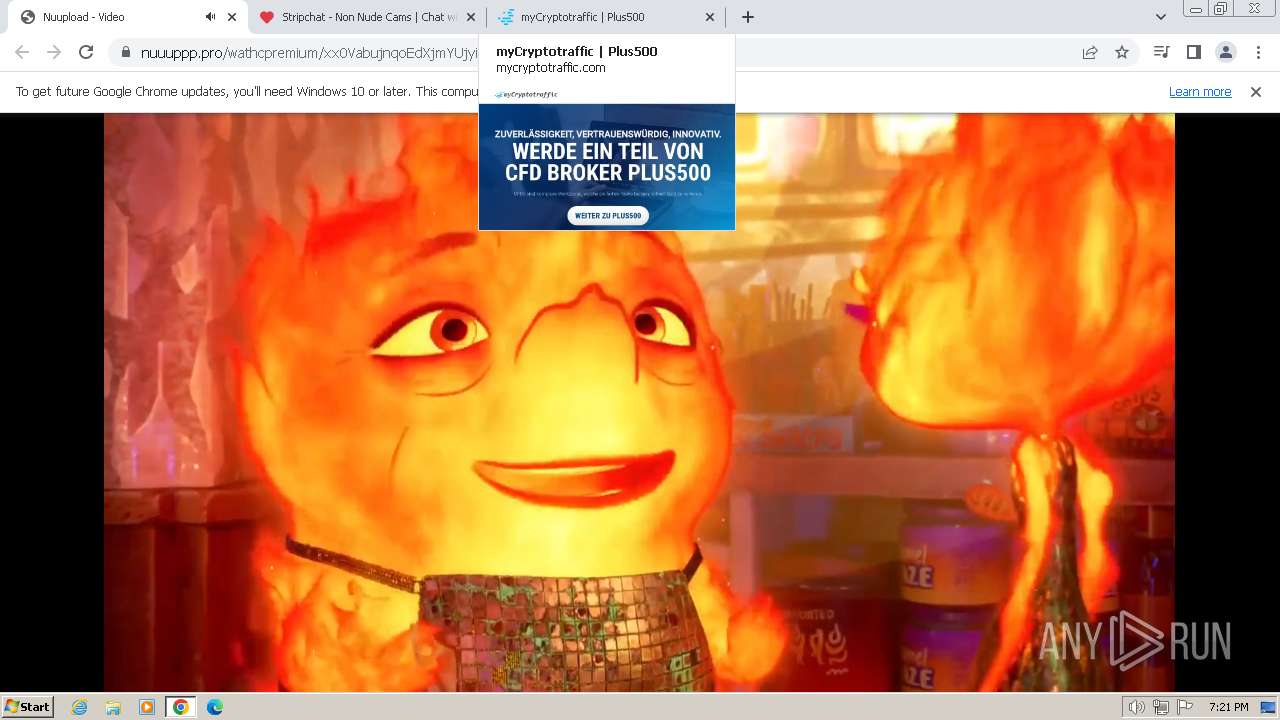
Task: Click the nuuuppp.pro address bar URL
Action: [x=309, y=52]
